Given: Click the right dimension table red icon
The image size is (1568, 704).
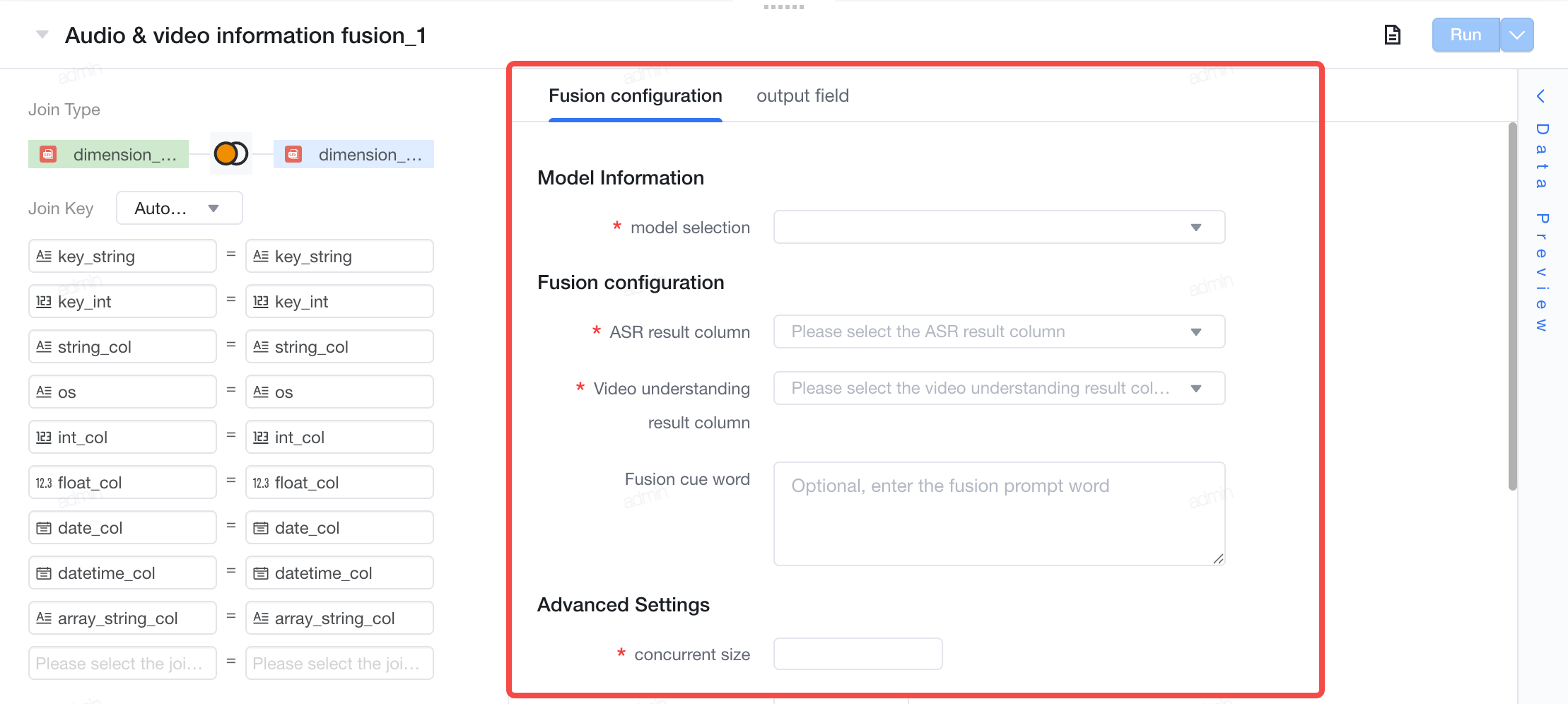Looking at the screenshot, I should click(x=293, y=154).
